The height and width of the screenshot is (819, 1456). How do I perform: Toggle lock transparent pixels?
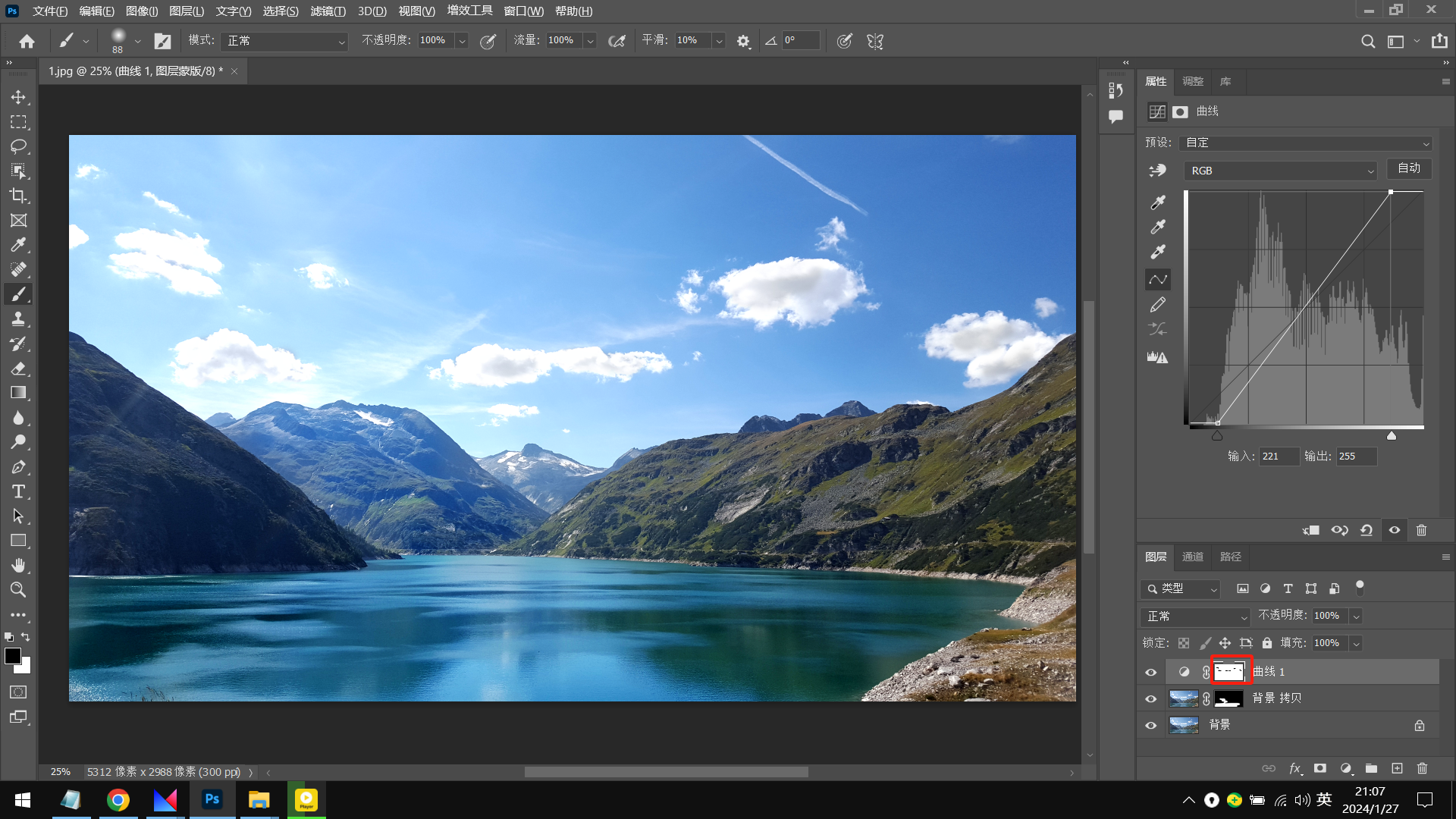pyautogui.click(x=1184, y=643)
